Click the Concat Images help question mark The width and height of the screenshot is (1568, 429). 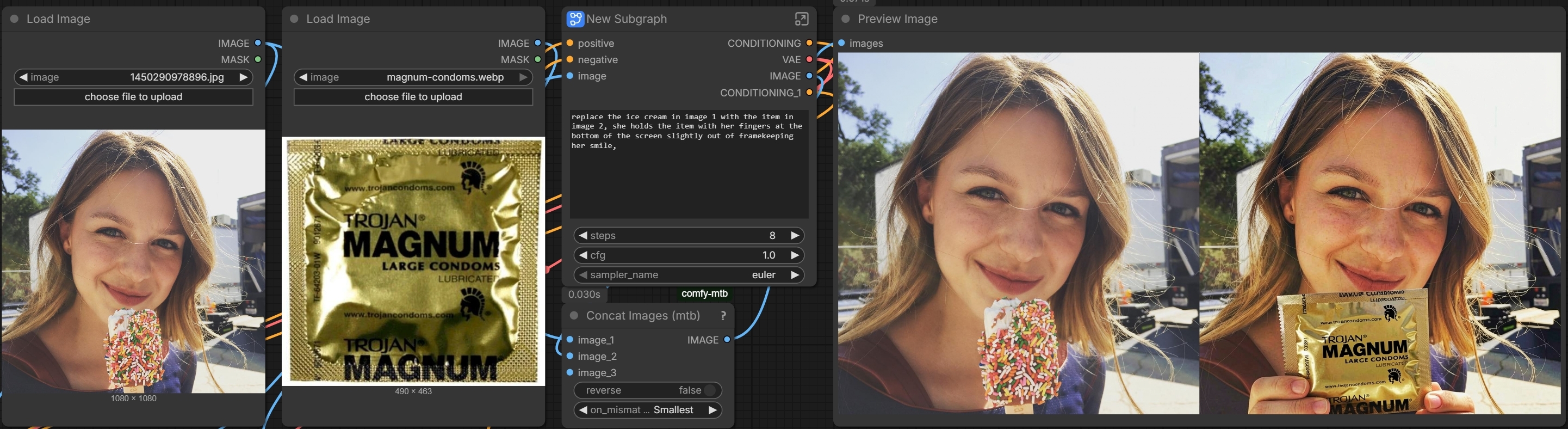click(x=722, y=316)
